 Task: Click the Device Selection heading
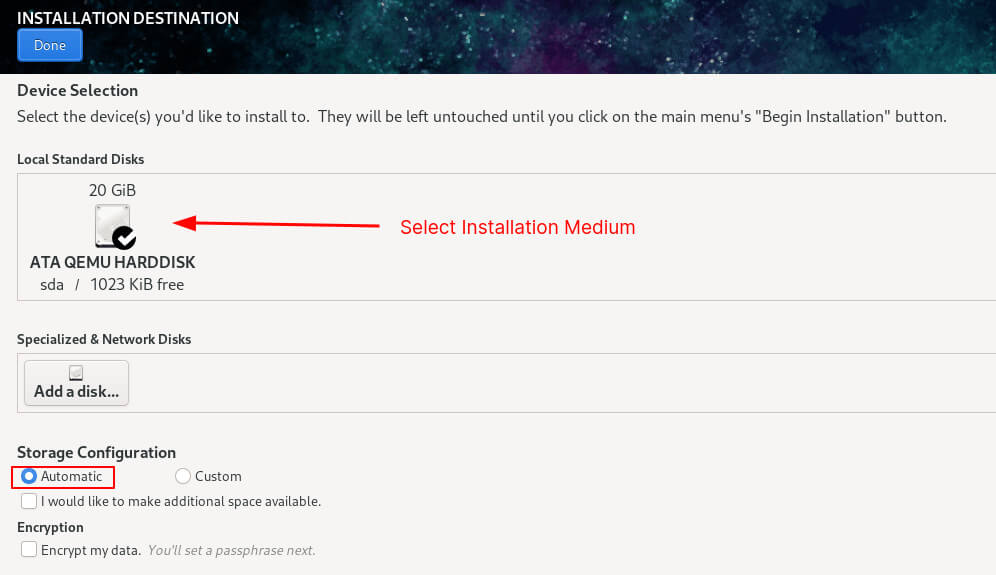click(78, 90)
